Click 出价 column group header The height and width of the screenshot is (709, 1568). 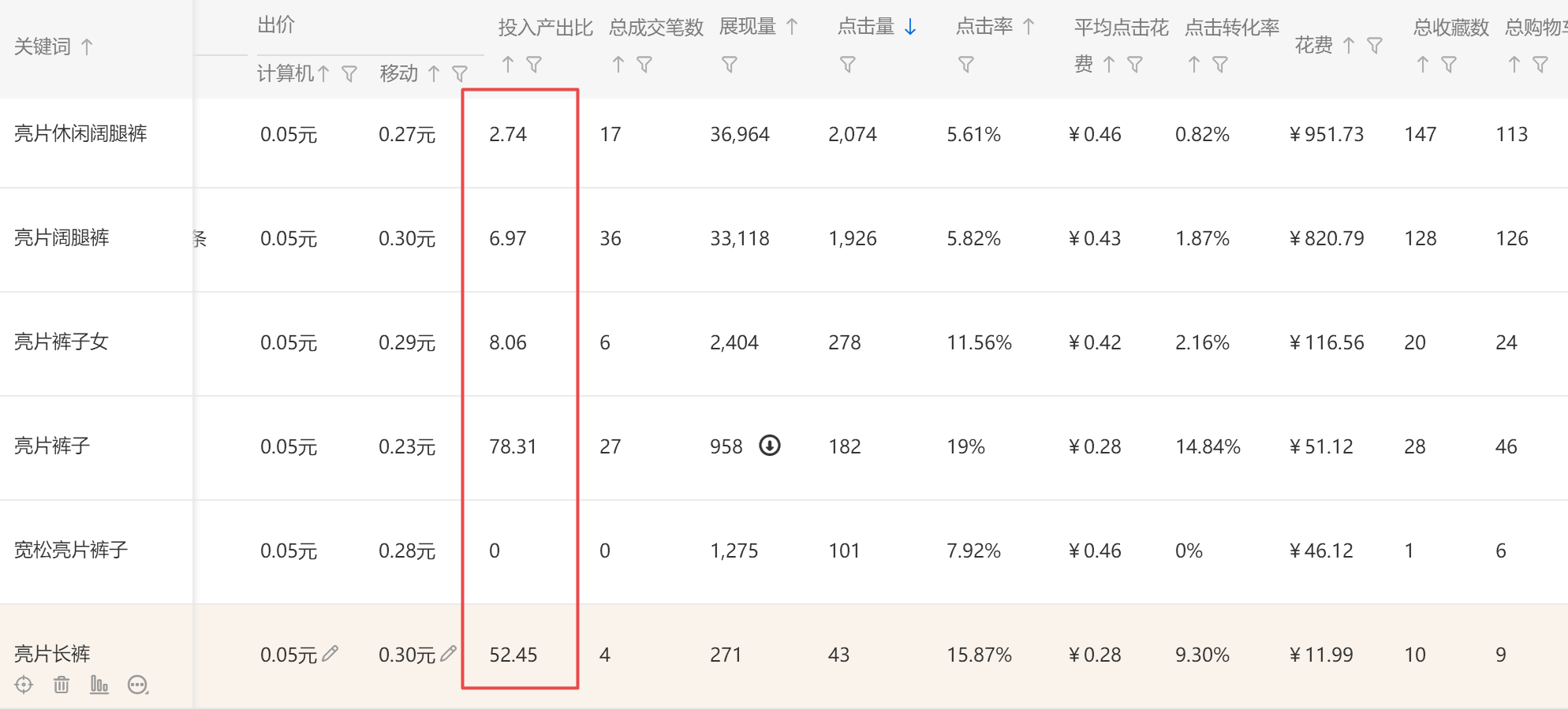276,25
